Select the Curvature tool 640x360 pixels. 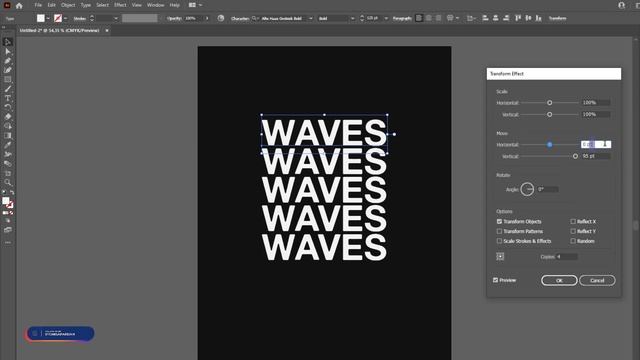tap(8, 70)
